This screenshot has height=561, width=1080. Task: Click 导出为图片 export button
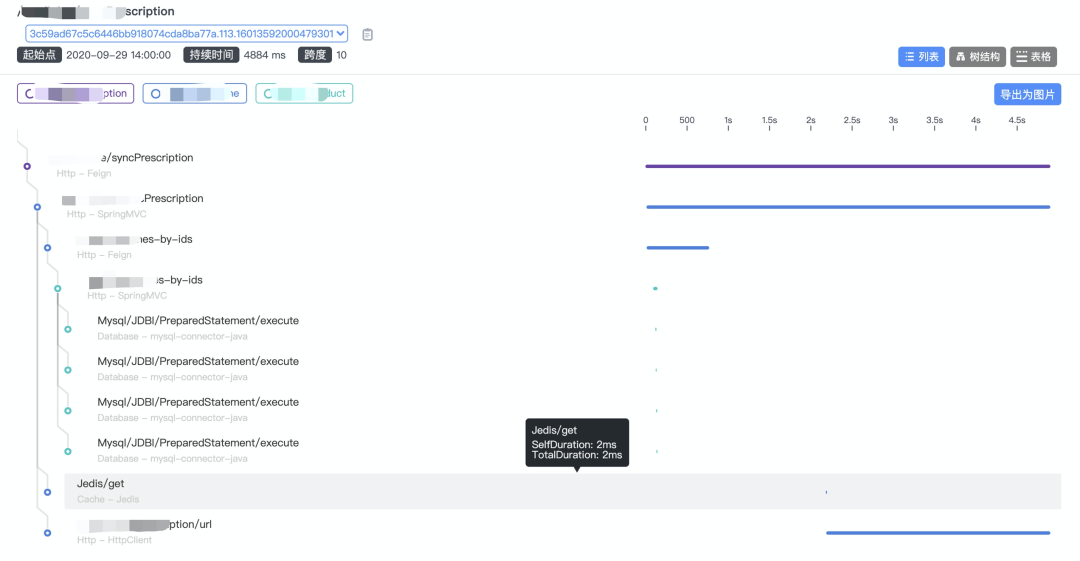1027,95
